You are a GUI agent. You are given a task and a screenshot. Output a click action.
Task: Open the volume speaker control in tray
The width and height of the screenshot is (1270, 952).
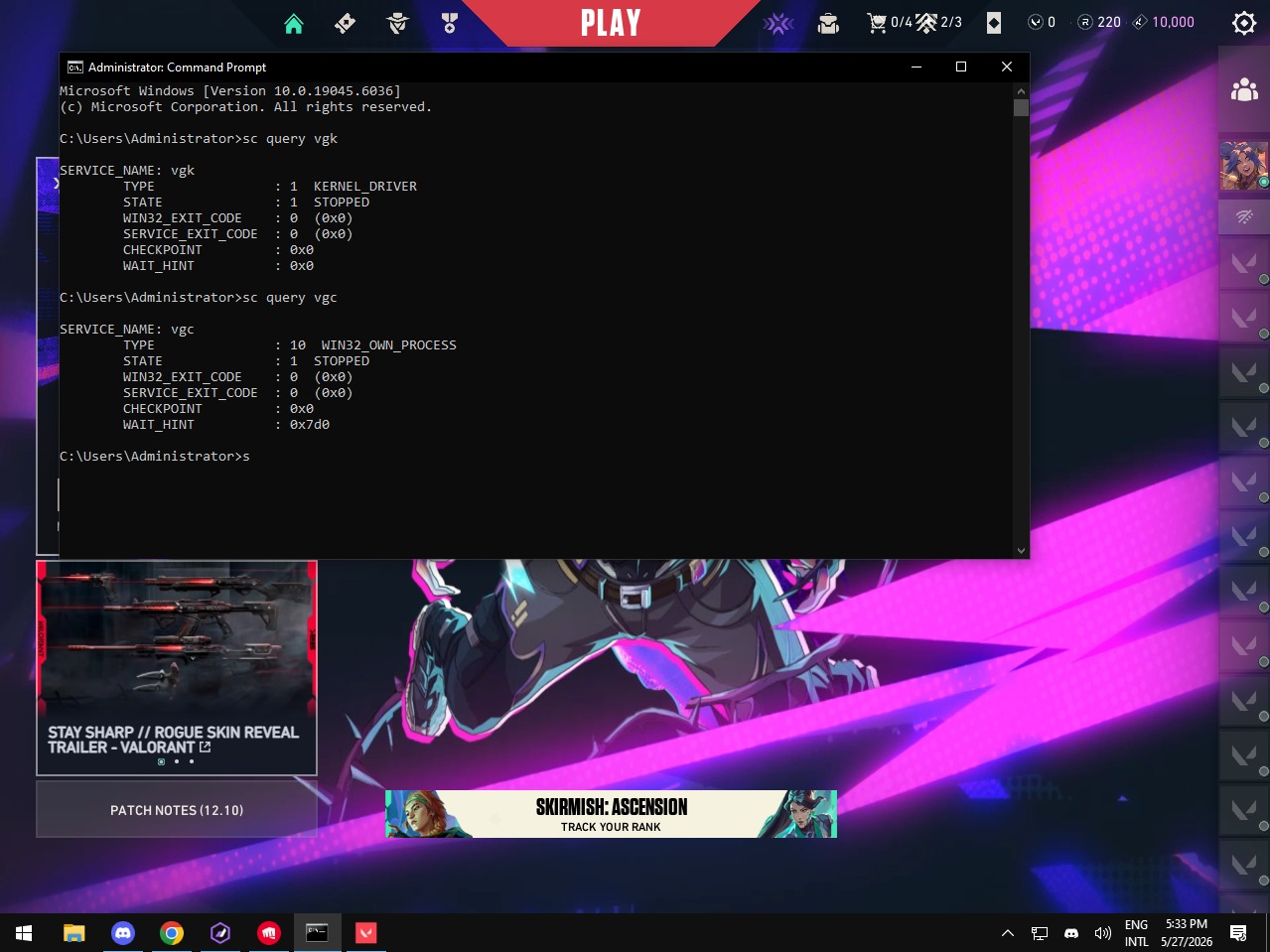click(1103, 933)
